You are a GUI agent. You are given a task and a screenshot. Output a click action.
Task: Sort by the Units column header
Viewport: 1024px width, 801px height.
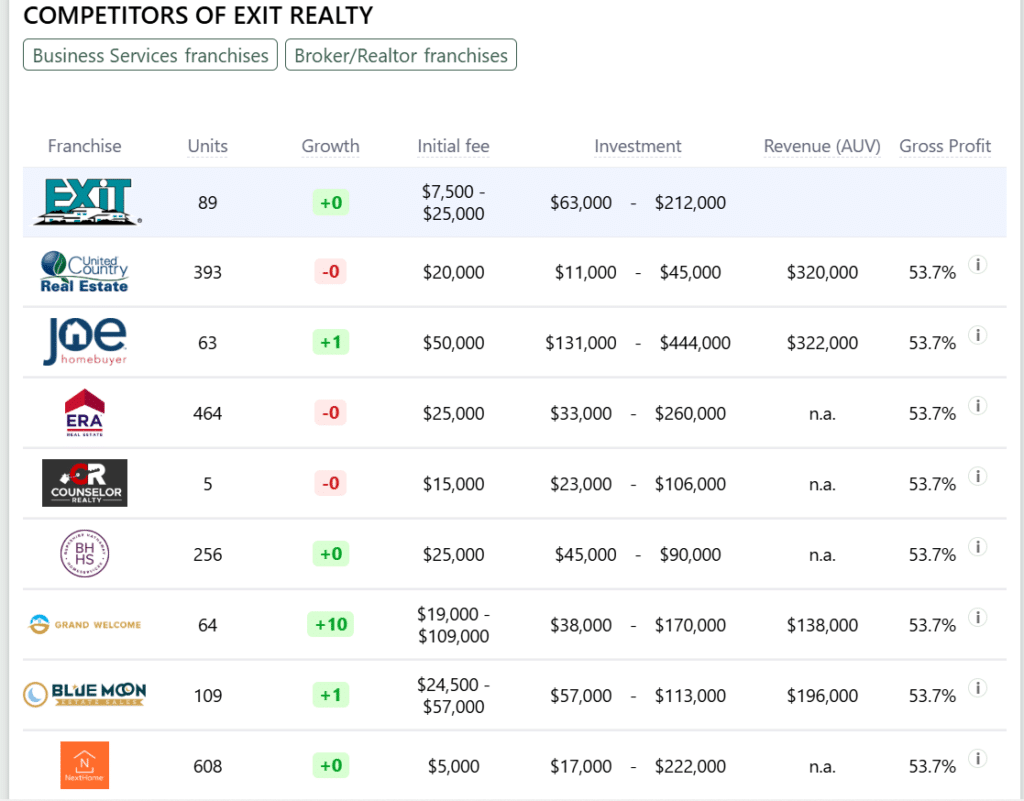click(208, 146)
